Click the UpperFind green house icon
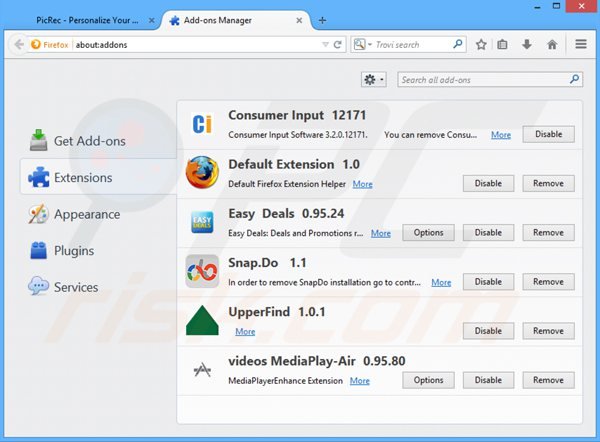Image resolution: width=600 pixels, height=442 pixels. 202,320
